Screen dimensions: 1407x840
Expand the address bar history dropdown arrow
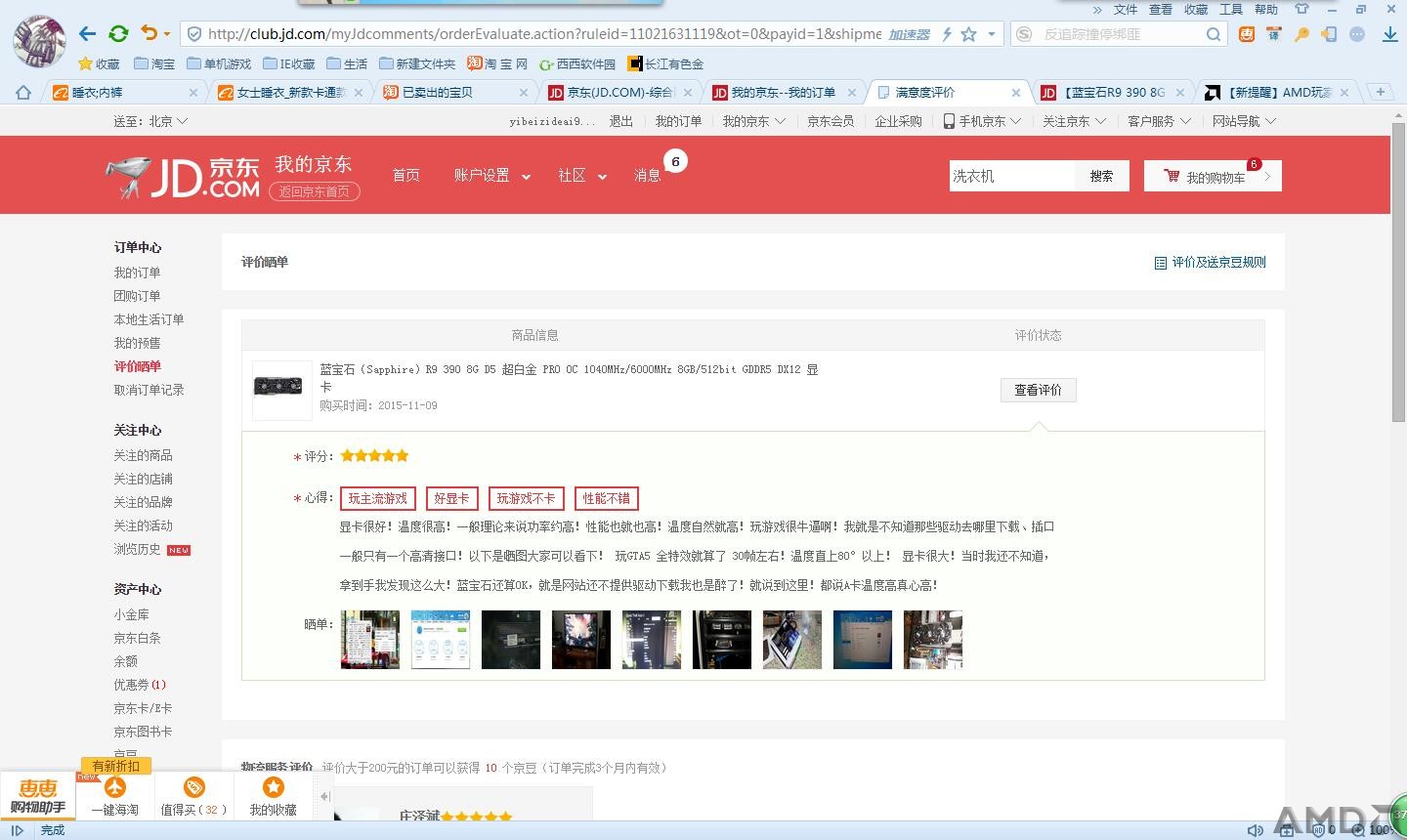tap(992, 34)
